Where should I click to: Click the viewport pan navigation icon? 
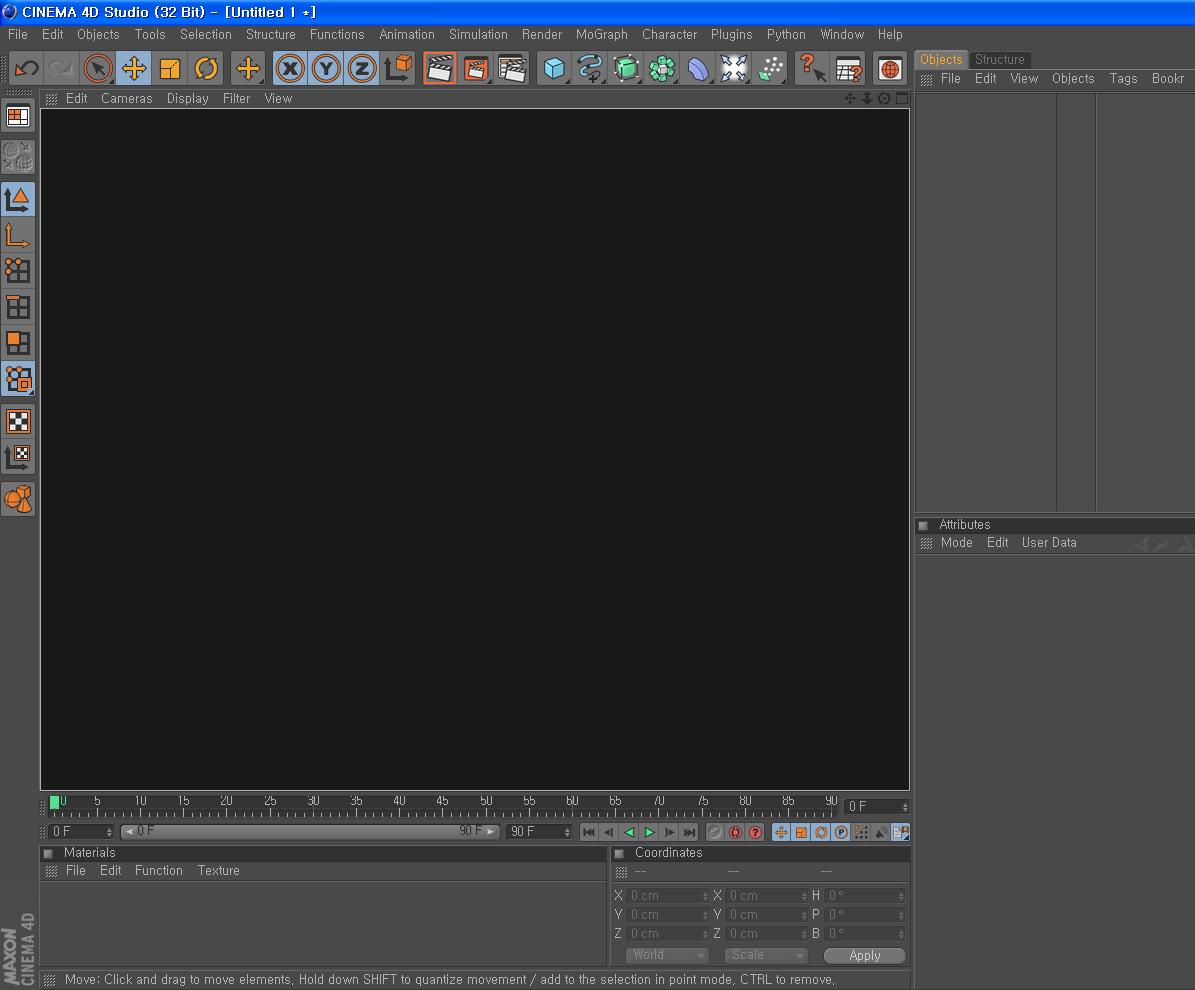(850, 98)
